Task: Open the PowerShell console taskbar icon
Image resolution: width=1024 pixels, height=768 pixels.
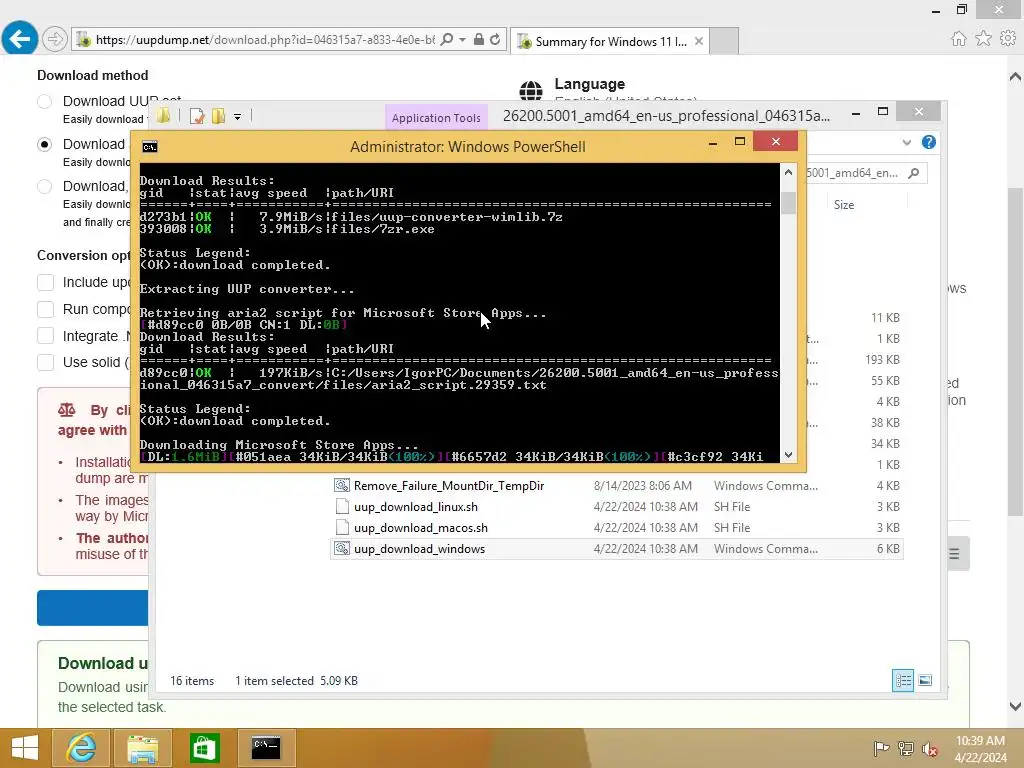Action: point(266,748)
